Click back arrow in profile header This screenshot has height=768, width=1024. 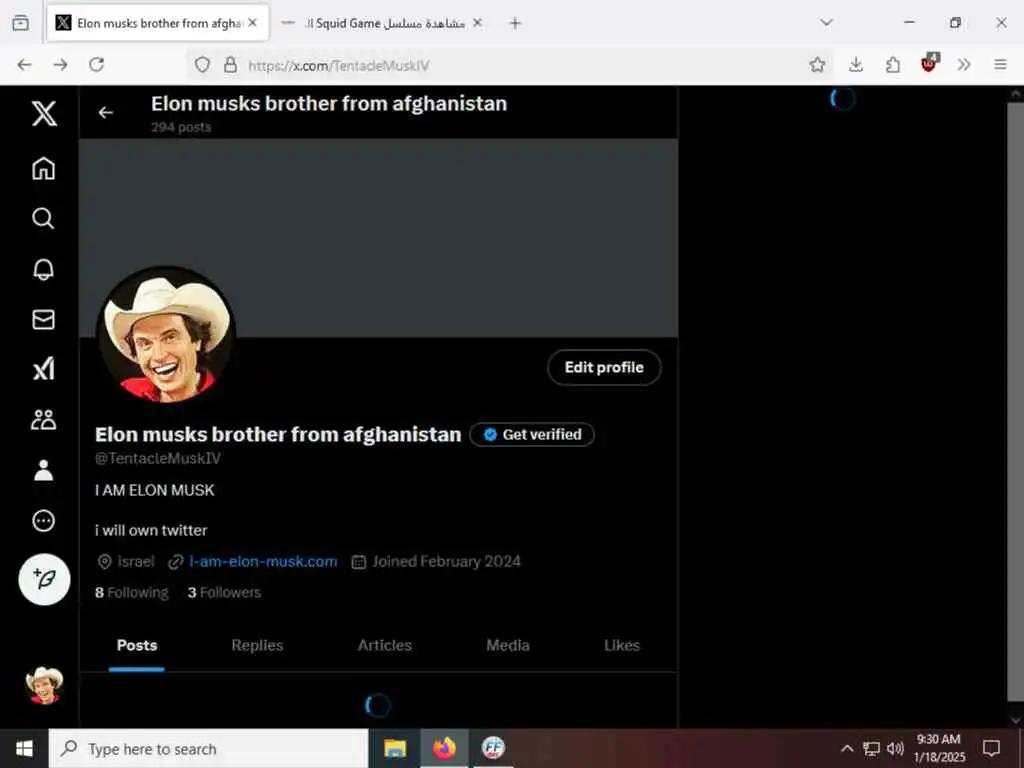tap(106, 113)
